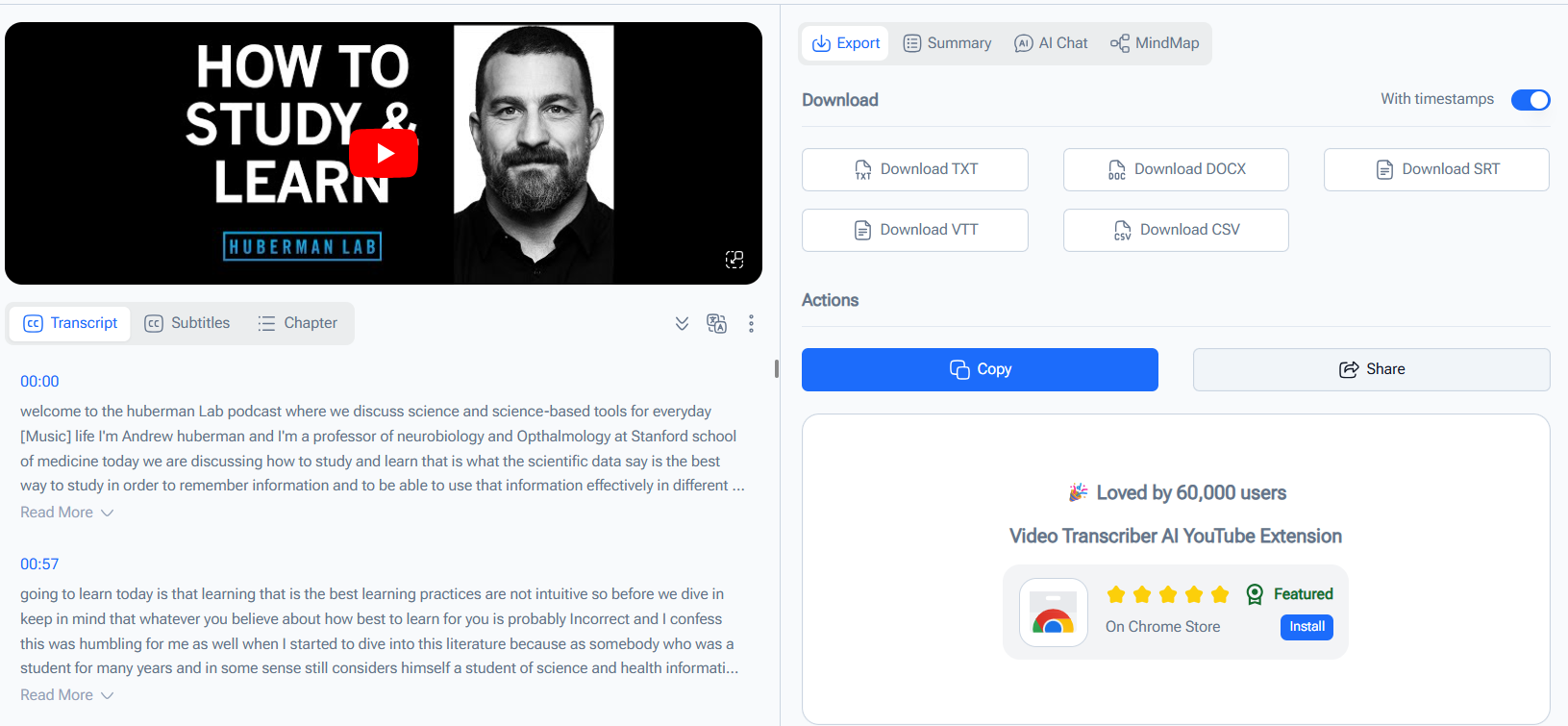1568x726 pixels.
Task: Click Download VTT button
Action: click(x=915, y=230)
